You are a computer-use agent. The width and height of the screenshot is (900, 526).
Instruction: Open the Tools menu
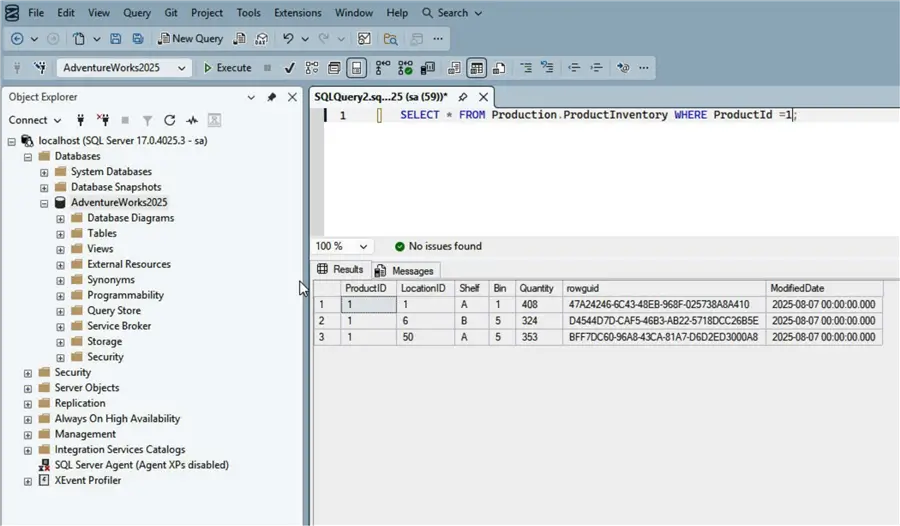[249, 13]
